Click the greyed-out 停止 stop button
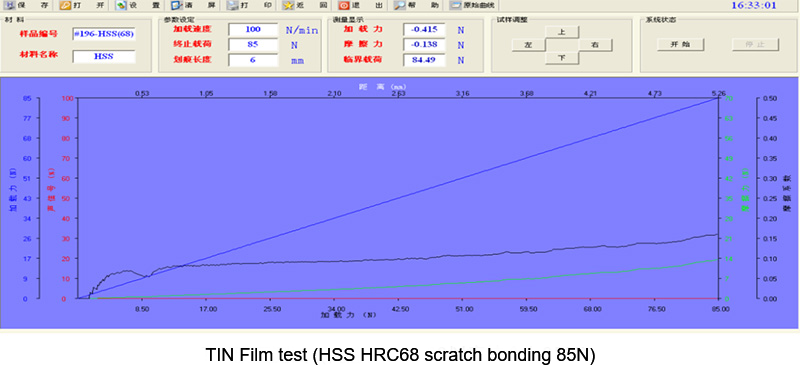Image resolution: width=800 pixels, height=380 pixels. (755, 44)
